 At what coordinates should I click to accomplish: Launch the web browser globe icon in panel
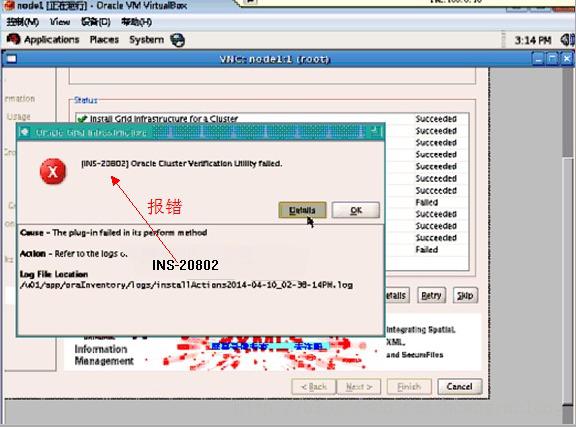click(177, 40)
